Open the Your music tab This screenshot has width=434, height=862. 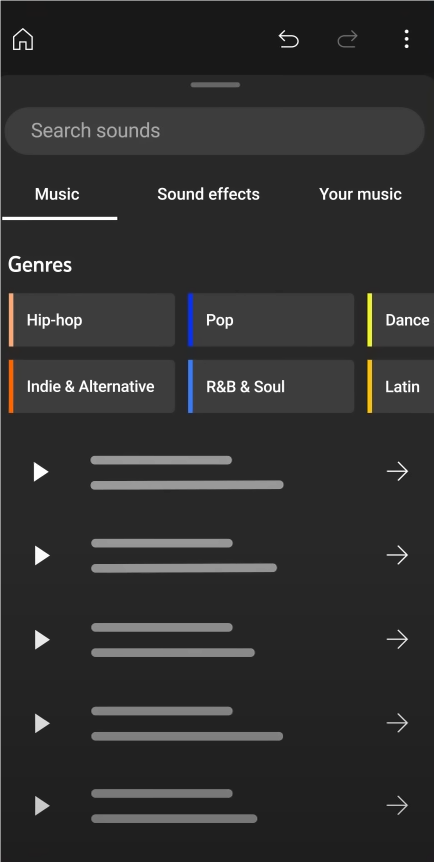click(x=360, y=194)
